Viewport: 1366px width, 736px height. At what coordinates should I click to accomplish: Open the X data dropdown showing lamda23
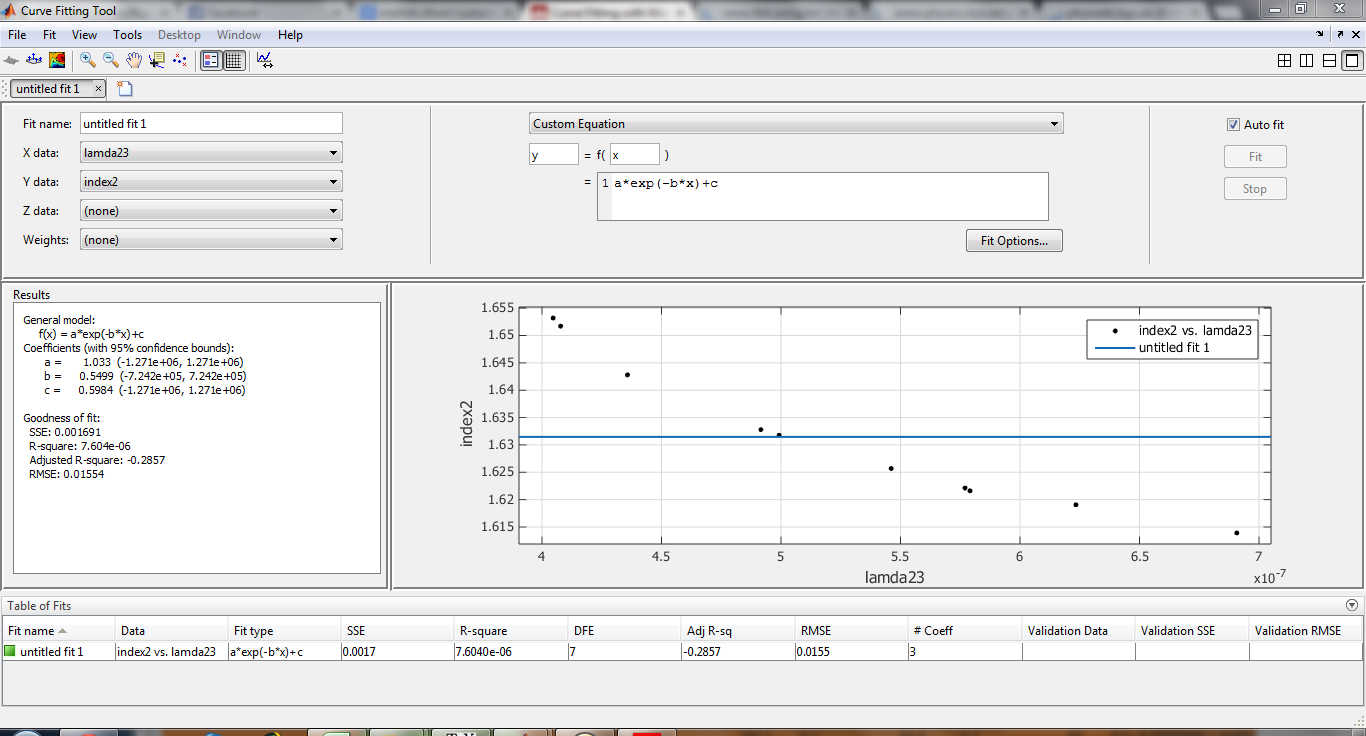click(211, 153)
